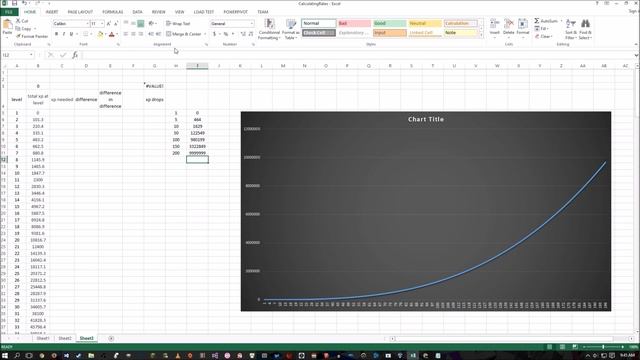This screenshot has width=640, height=360.
Task: Click the Insert Function fx icon
Action: pos(75,55)
